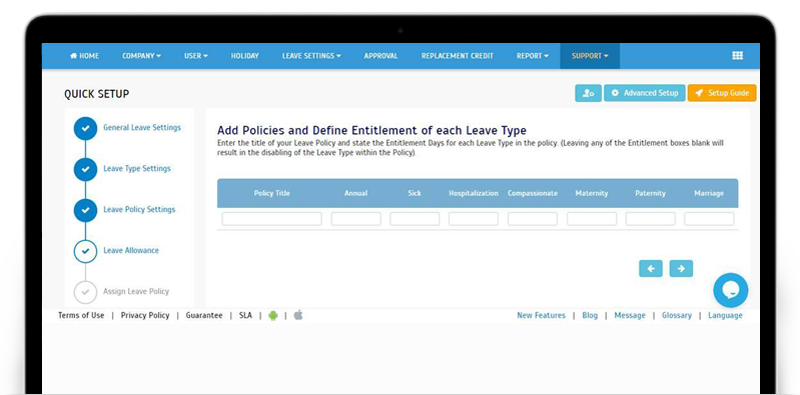Click Leave Type Settings step circle
The image size is (800, 395).
(85, 169)
